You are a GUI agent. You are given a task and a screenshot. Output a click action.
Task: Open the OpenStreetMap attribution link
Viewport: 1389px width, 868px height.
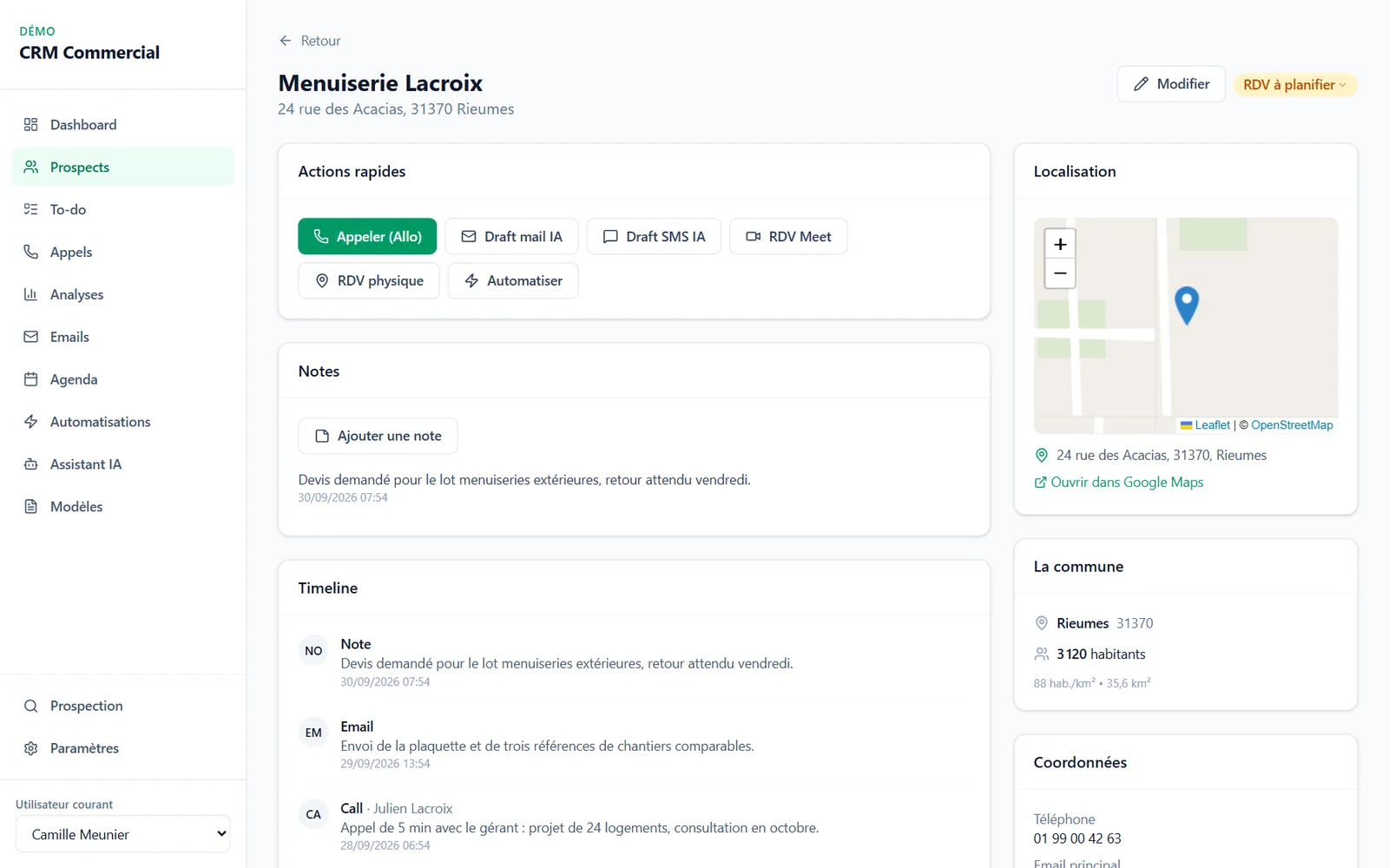(x=1292, y=425)
